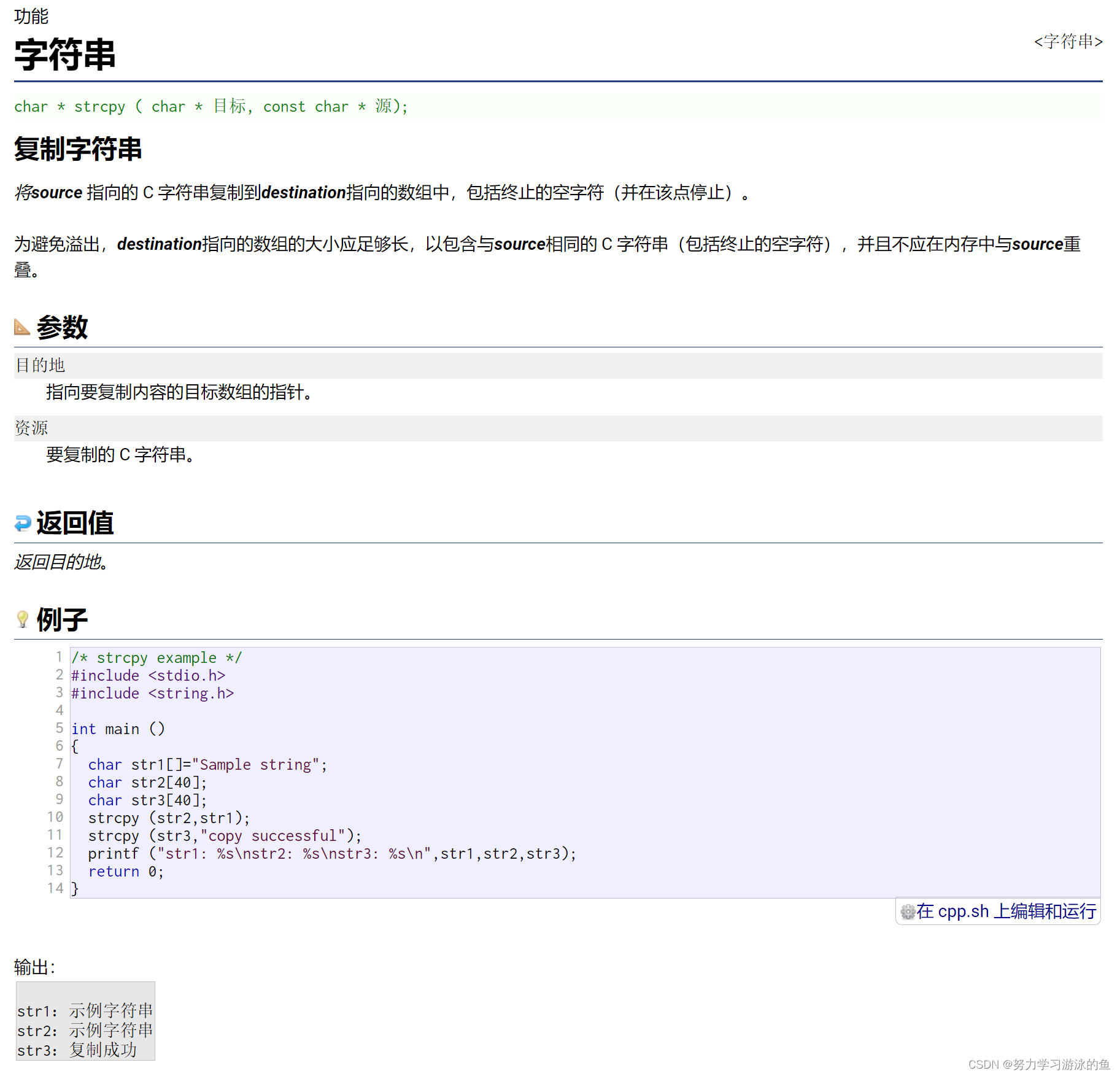Click the lightbulb icon next to 例子
This screenshot has height=1076, width=1120.
[x=23, y=619]
